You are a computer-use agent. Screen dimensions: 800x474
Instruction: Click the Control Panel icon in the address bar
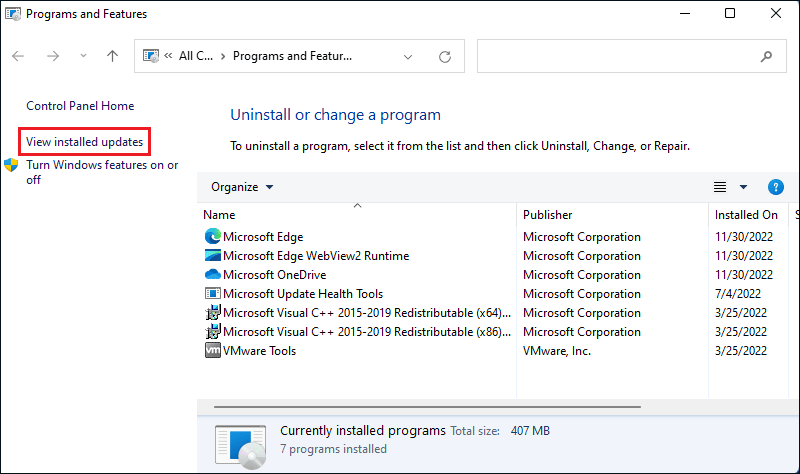151,56
